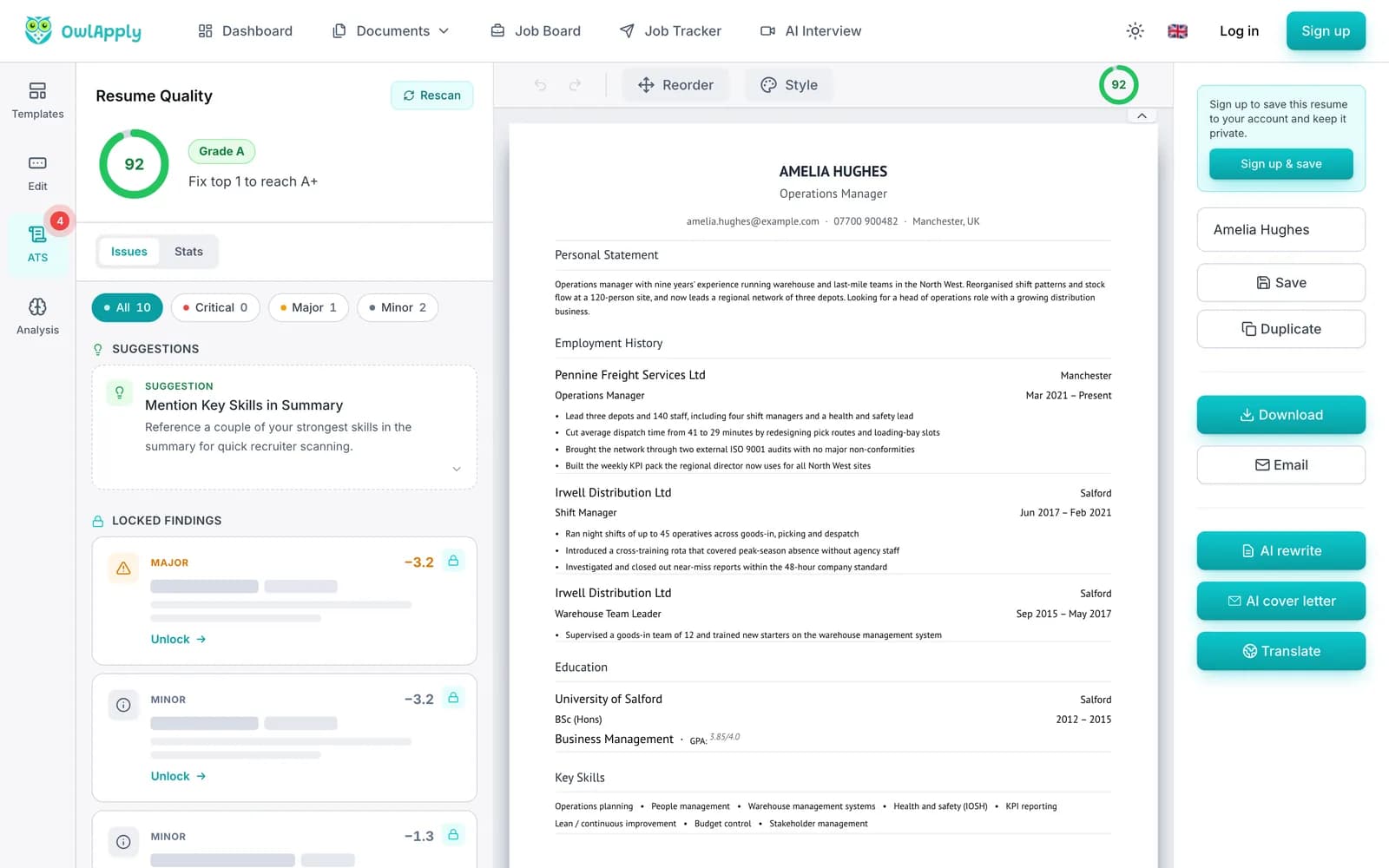Image resolution: width=1389 pixels, height=868 pixels.
Task: Click the large 92 Resume Quality score ring
Action: pos(134,164)
